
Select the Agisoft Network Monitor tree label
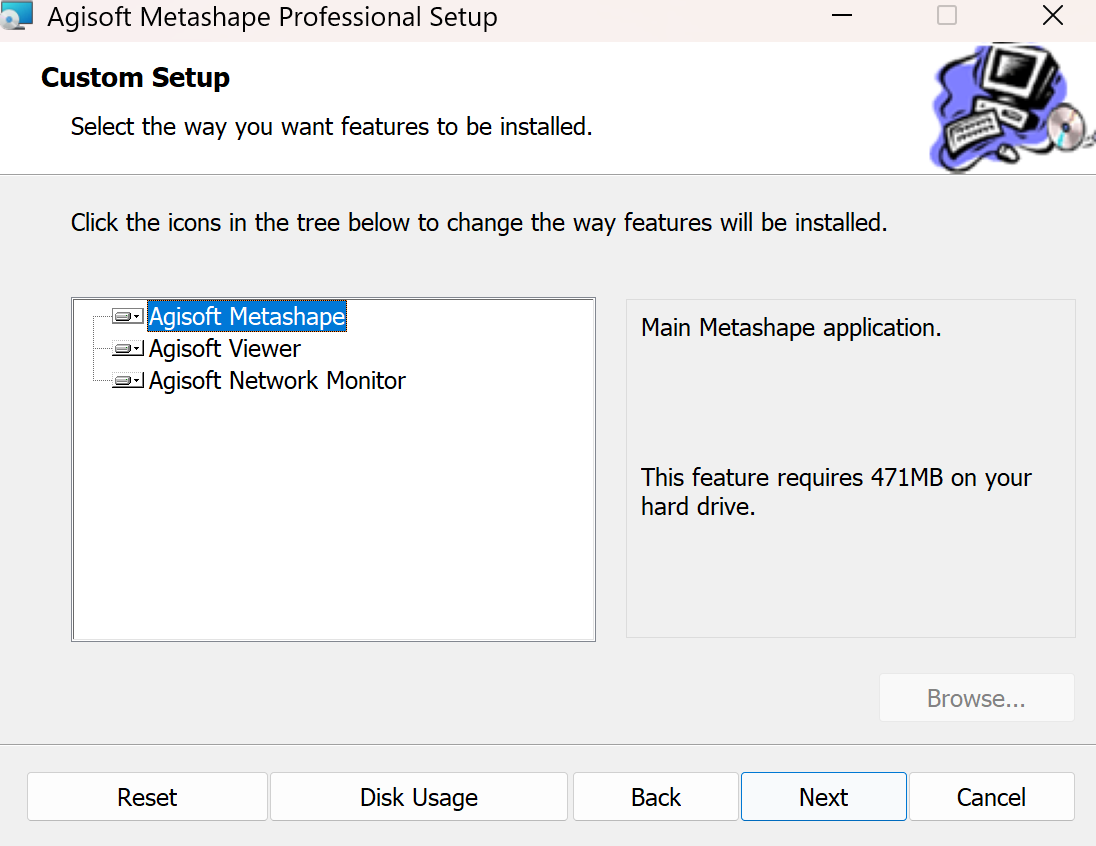[x=277, y=381]
